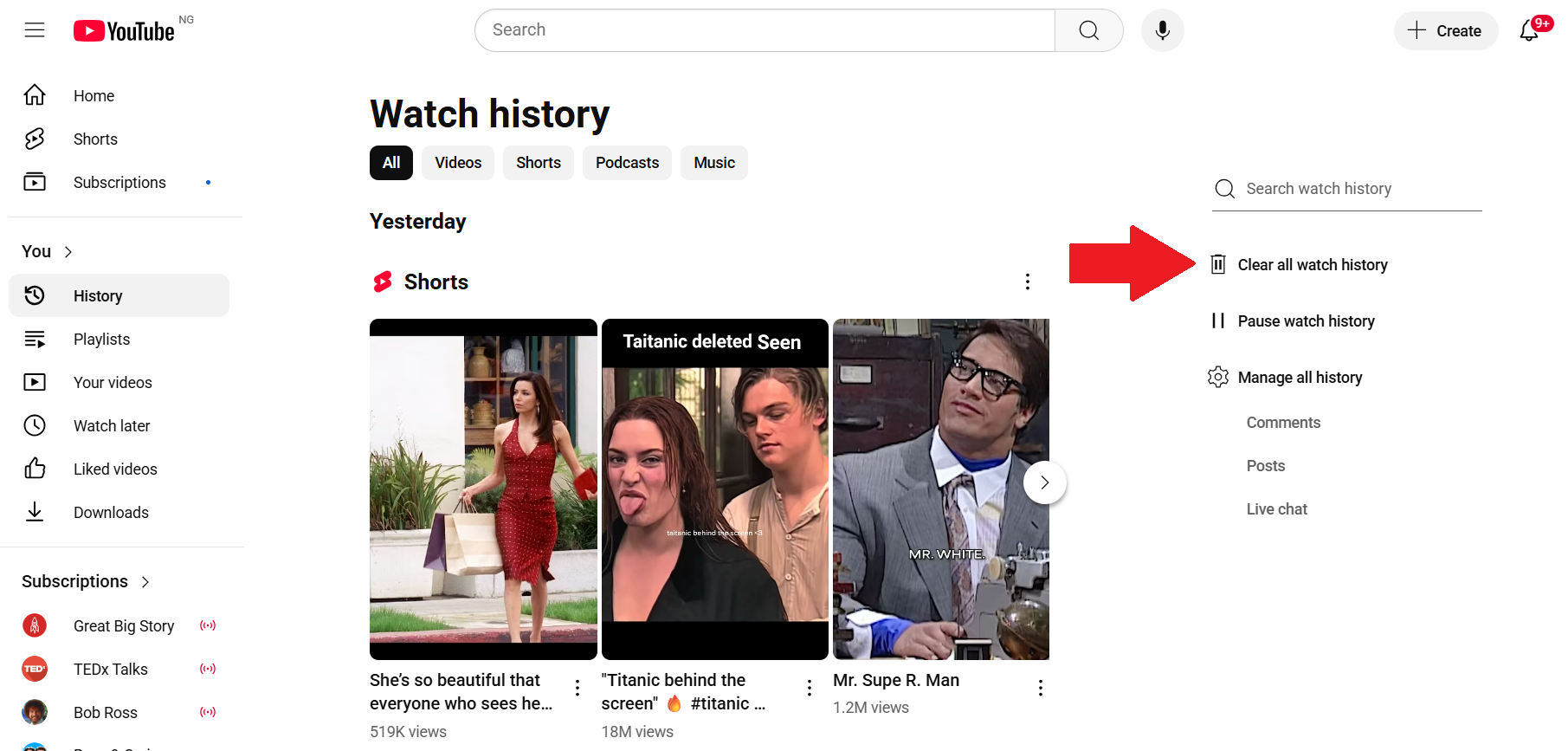Open the woman in red dress thumbnail
This screenshot has width=1568, height=751.
click(x=483, y=489)
